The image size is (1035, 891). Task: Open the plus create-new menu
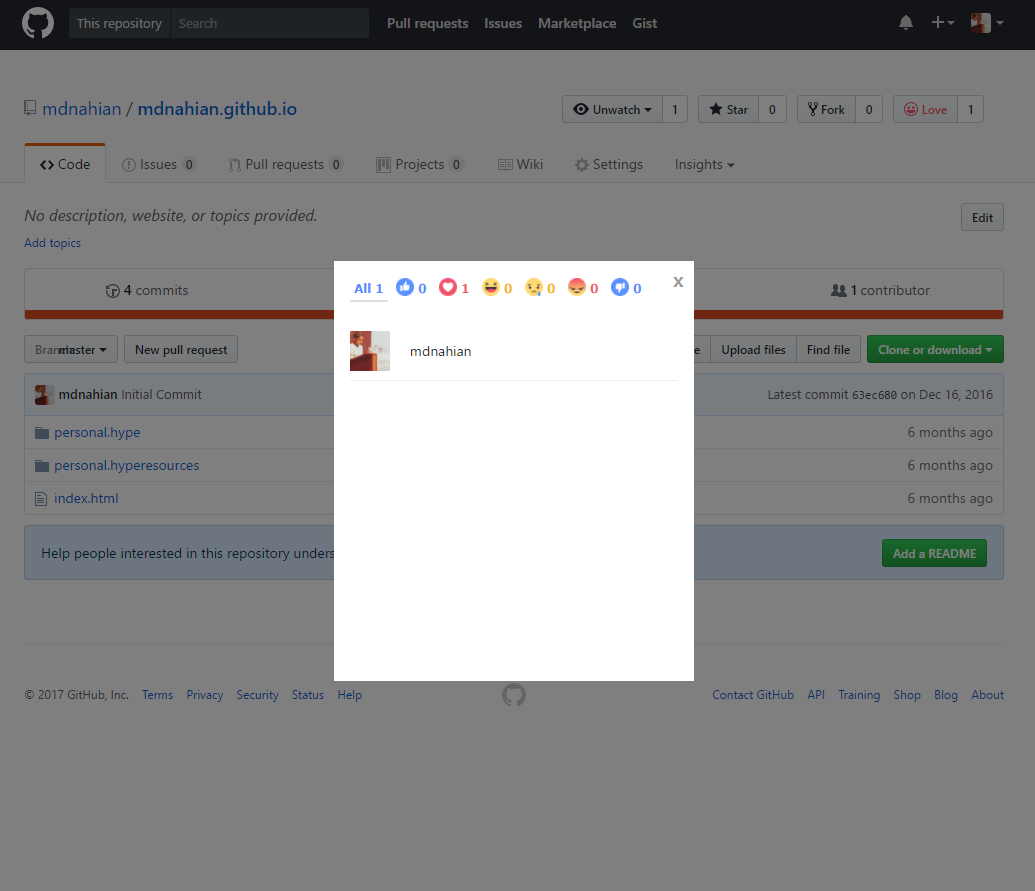[x=942, y=23]
